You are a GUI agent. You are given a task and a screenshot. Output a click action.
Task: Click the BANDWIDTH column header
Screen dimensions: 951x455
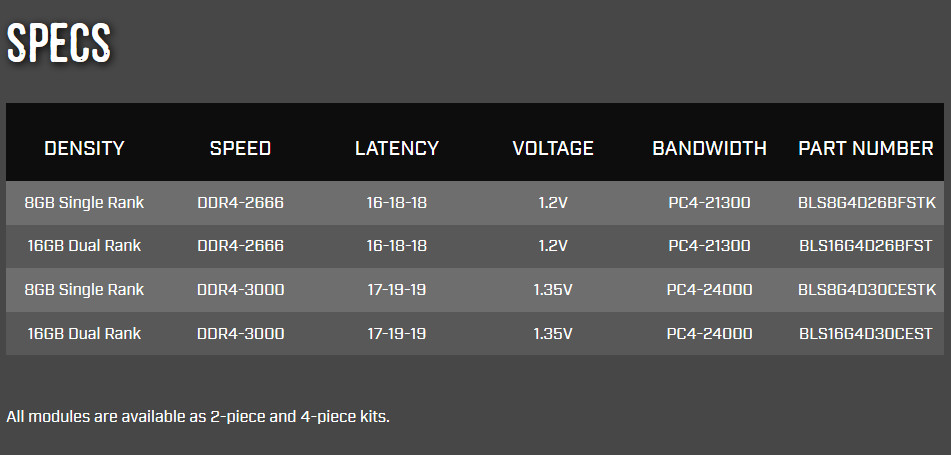[x=709, y=148]
